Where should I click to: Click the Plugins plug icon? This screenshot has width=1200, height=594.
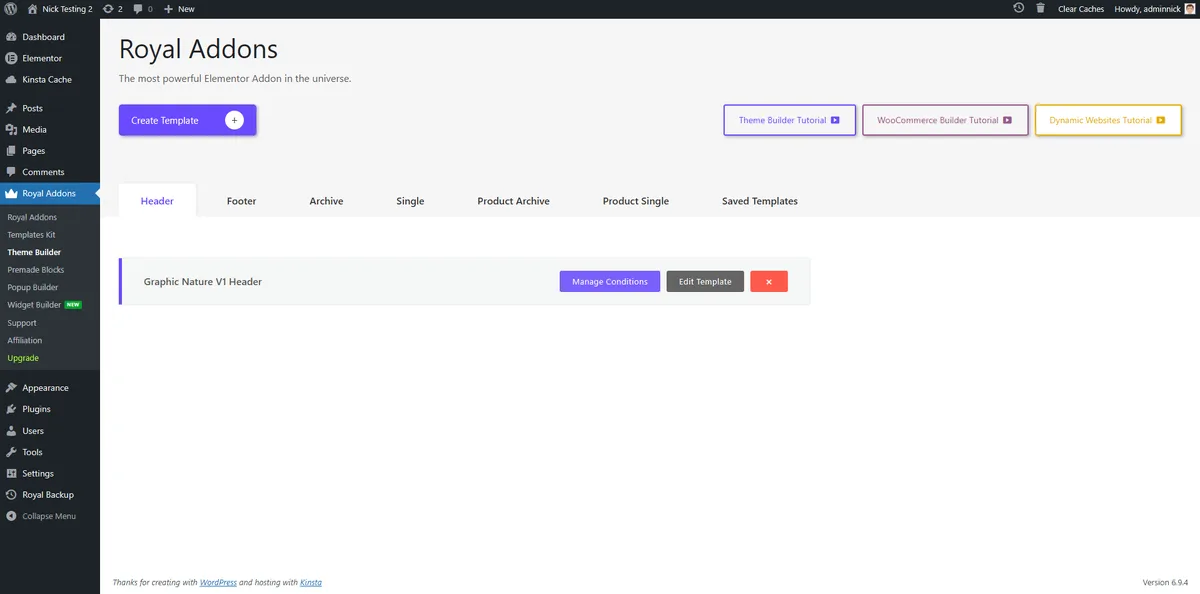11,409
